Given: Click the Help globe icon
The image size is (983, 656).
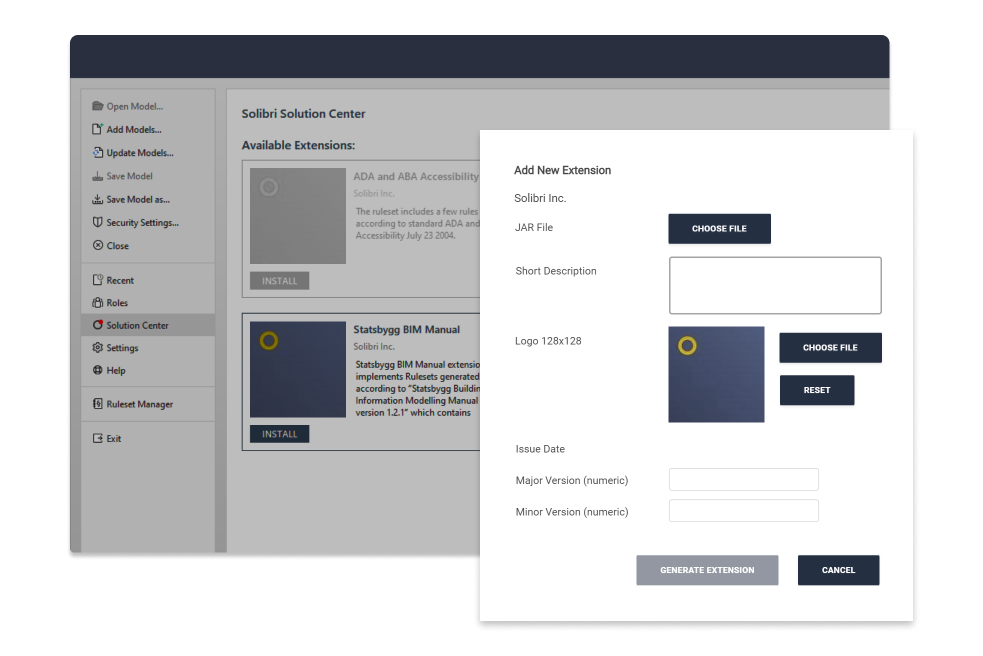Looking at the screenshot, I should coord(98,370).
